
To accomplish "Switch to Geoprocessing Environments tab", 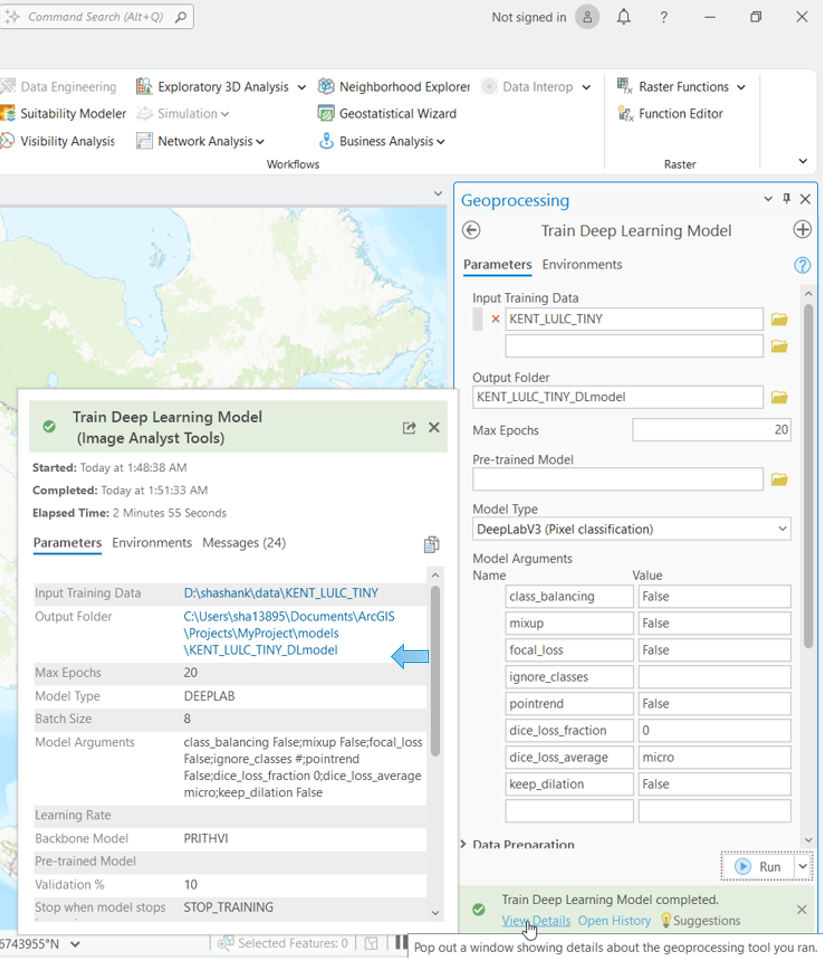I will (582, 265).
